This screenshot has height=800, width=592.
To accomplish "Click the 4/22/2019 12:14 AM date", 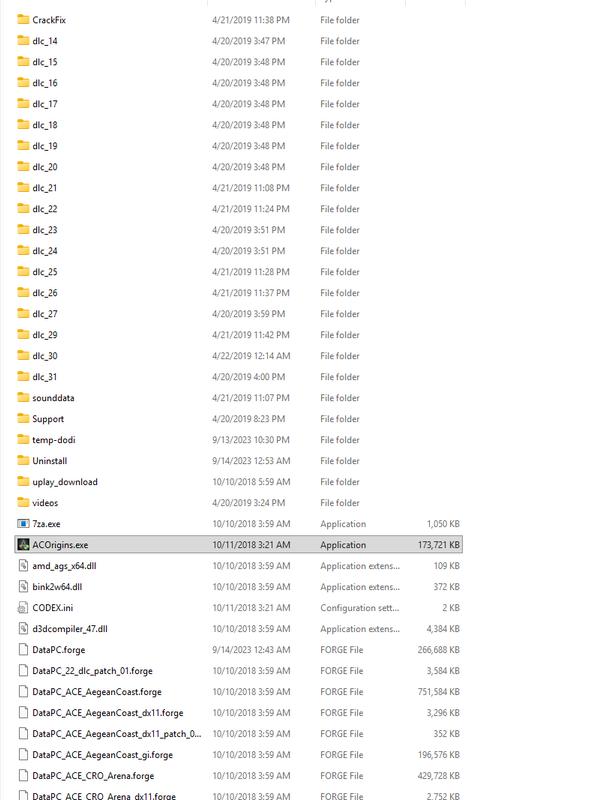I will (251, 356).
